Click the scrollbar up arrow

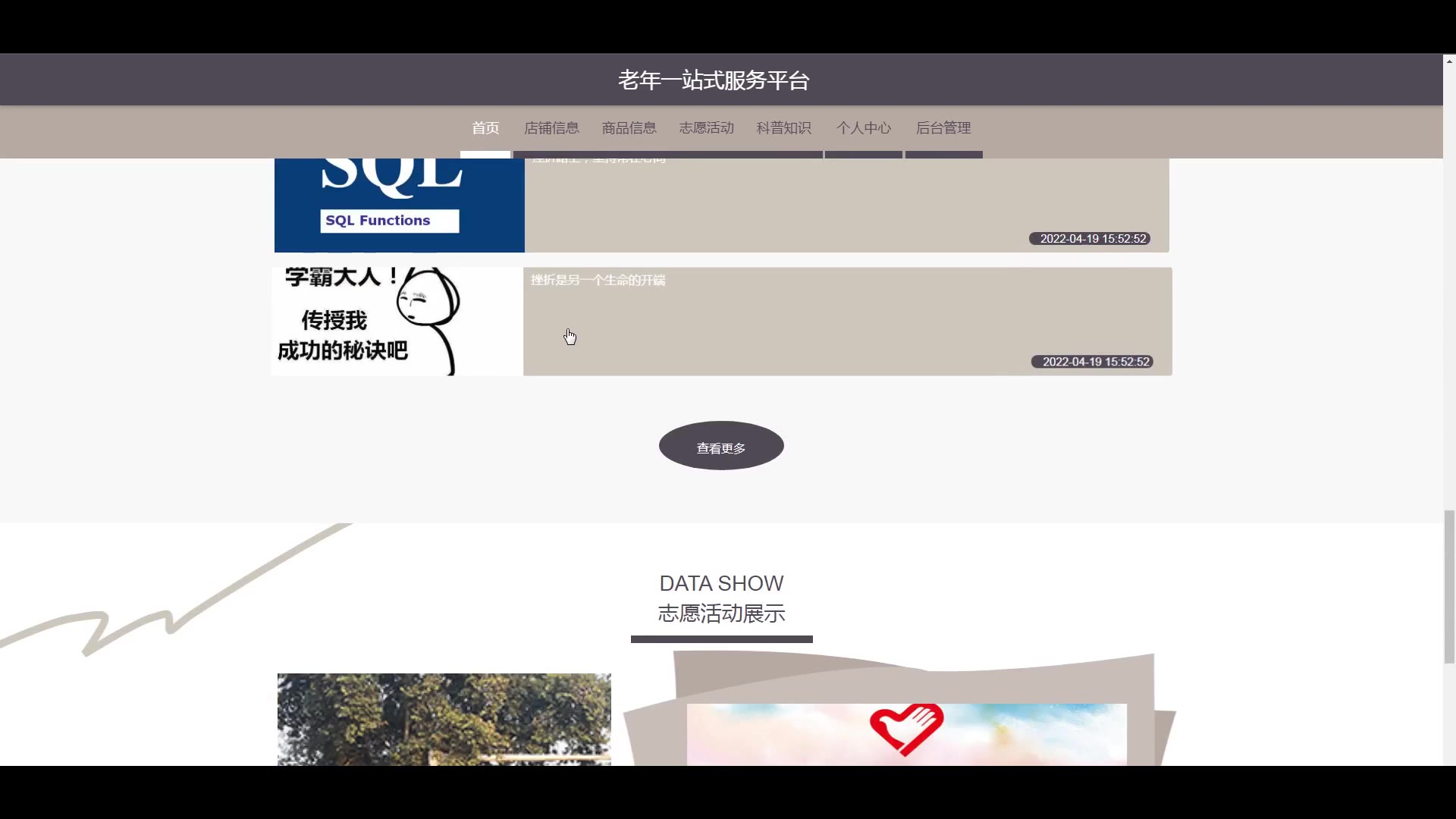pos(1449,61)
